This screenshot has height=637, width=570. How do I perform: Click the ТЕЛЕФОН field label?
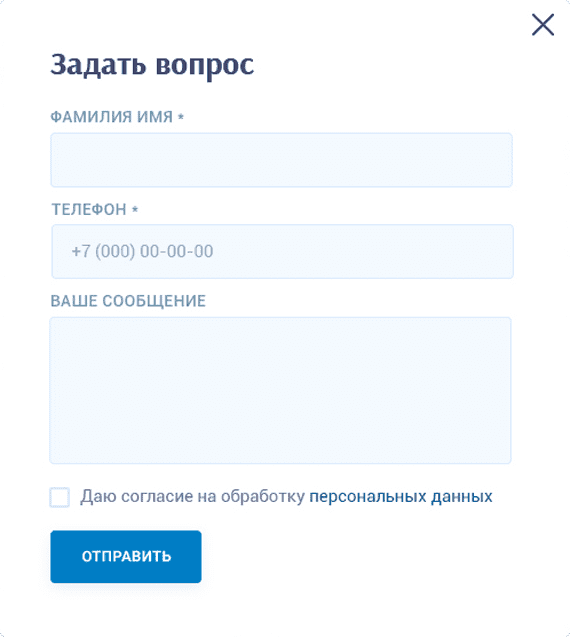pos(89,210)
